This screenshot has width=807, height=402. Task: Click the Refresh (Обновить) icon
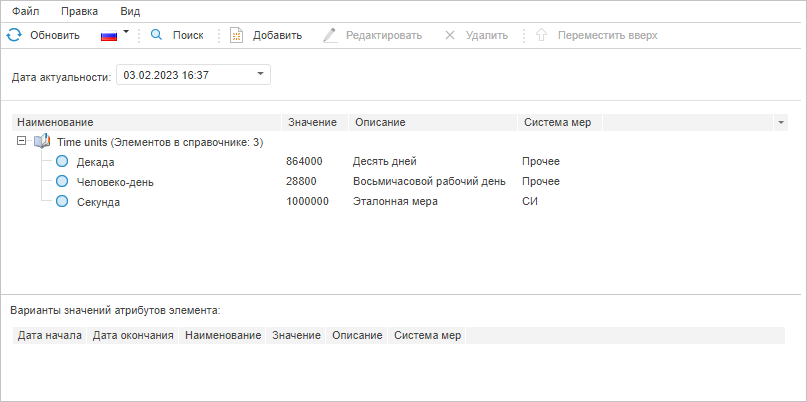tap(13, 35)
